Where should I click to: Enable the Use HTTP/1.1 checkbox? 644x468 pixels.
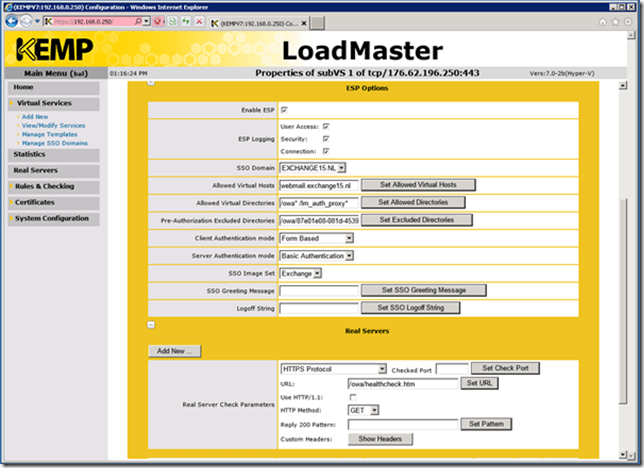tap(351, 396)
